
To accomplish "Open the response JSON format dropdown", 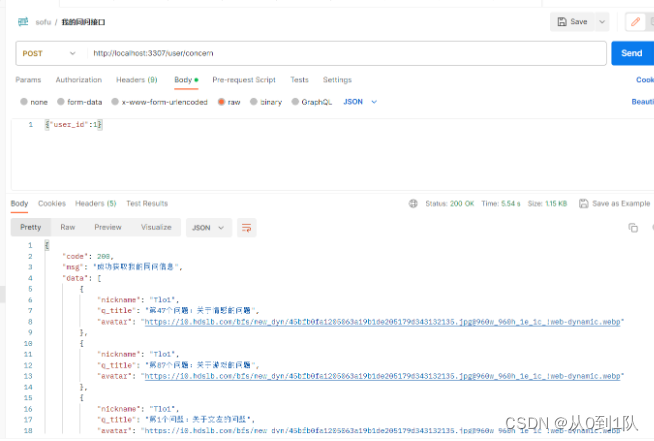I will click(209, 228).
